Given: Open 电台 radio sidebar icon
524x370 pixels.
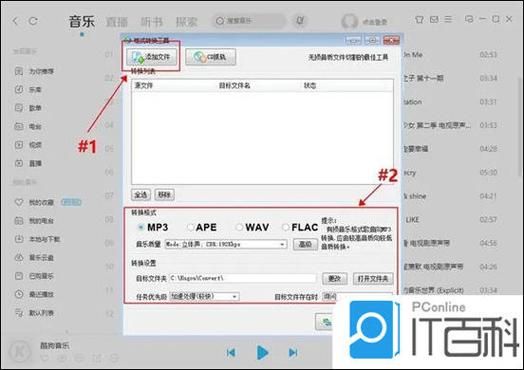Looking at the screenshot, I should click(19, 126).
